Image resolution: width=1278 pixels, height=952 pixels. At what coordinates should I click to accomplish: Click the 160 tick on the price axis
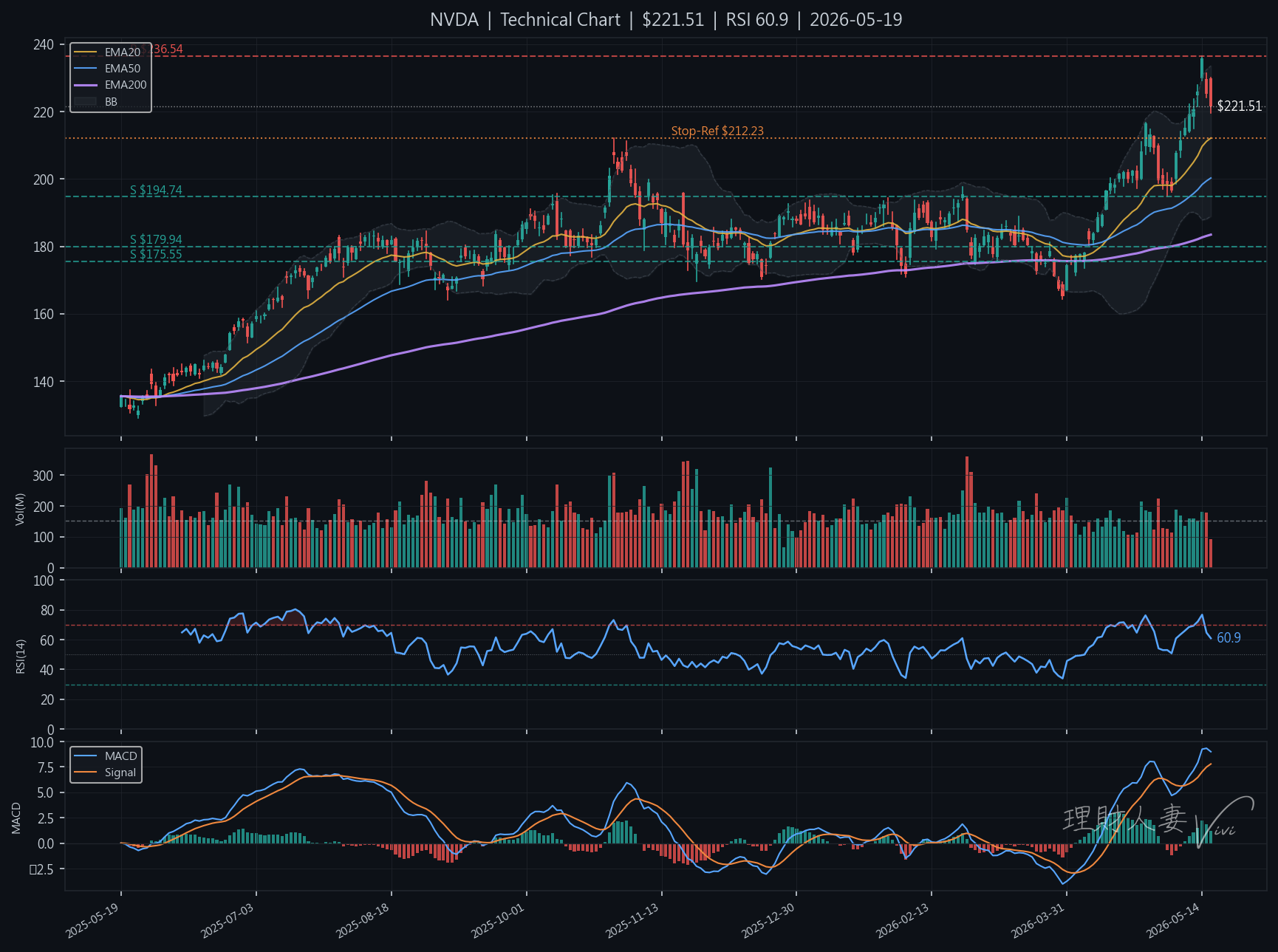[44, 315]
